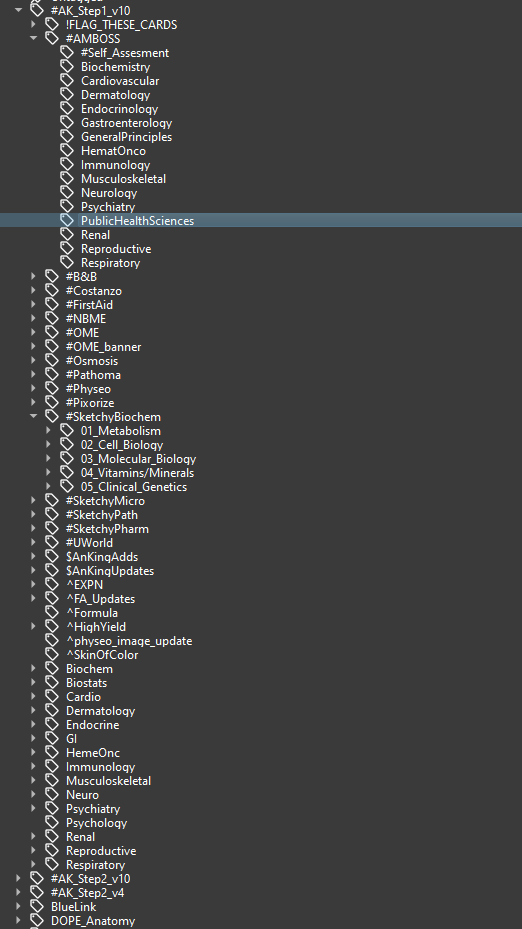The image size is (522, 929).
Task: Click the tag icon beside #Osmosis
Action: 52,361
